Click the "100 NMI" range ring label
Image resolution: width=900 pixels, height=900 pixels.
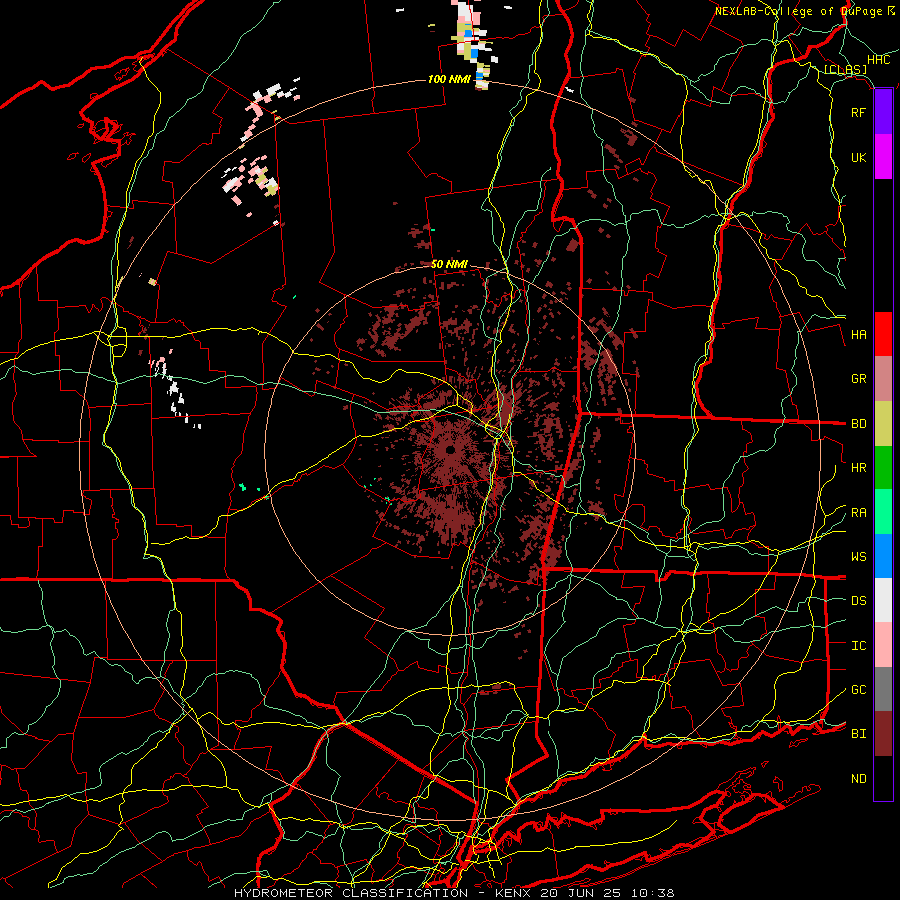[x=448, y=79]
